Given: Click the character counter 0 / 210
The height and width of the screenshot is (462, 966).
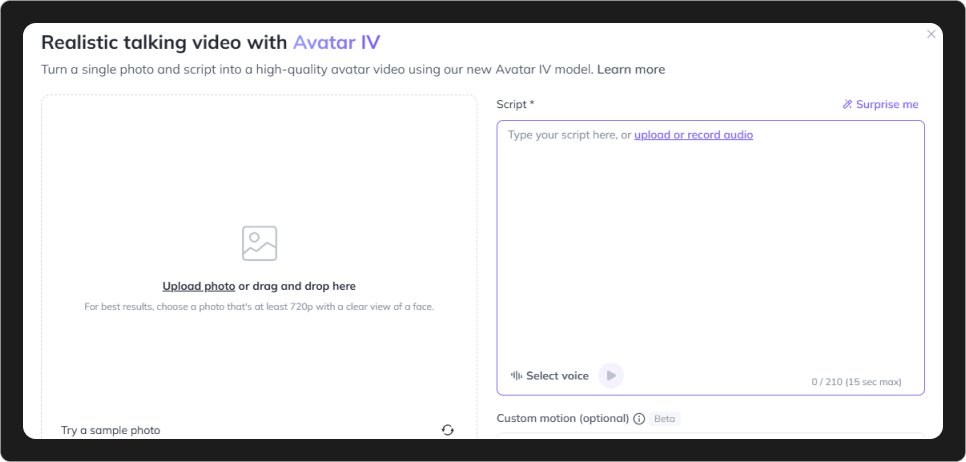Looking at the screenshot, I should click(856, 382).
